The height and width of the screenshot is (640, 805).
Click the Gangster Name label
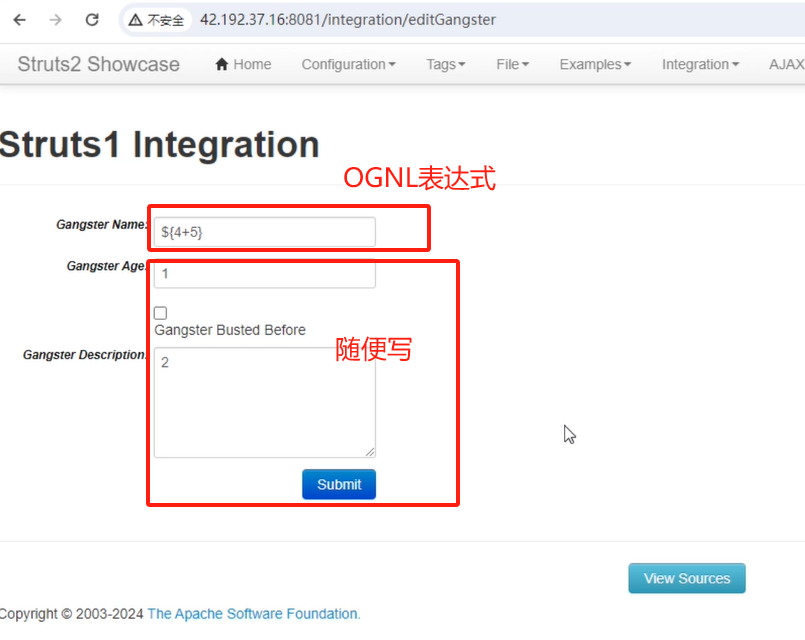(102, 225)
